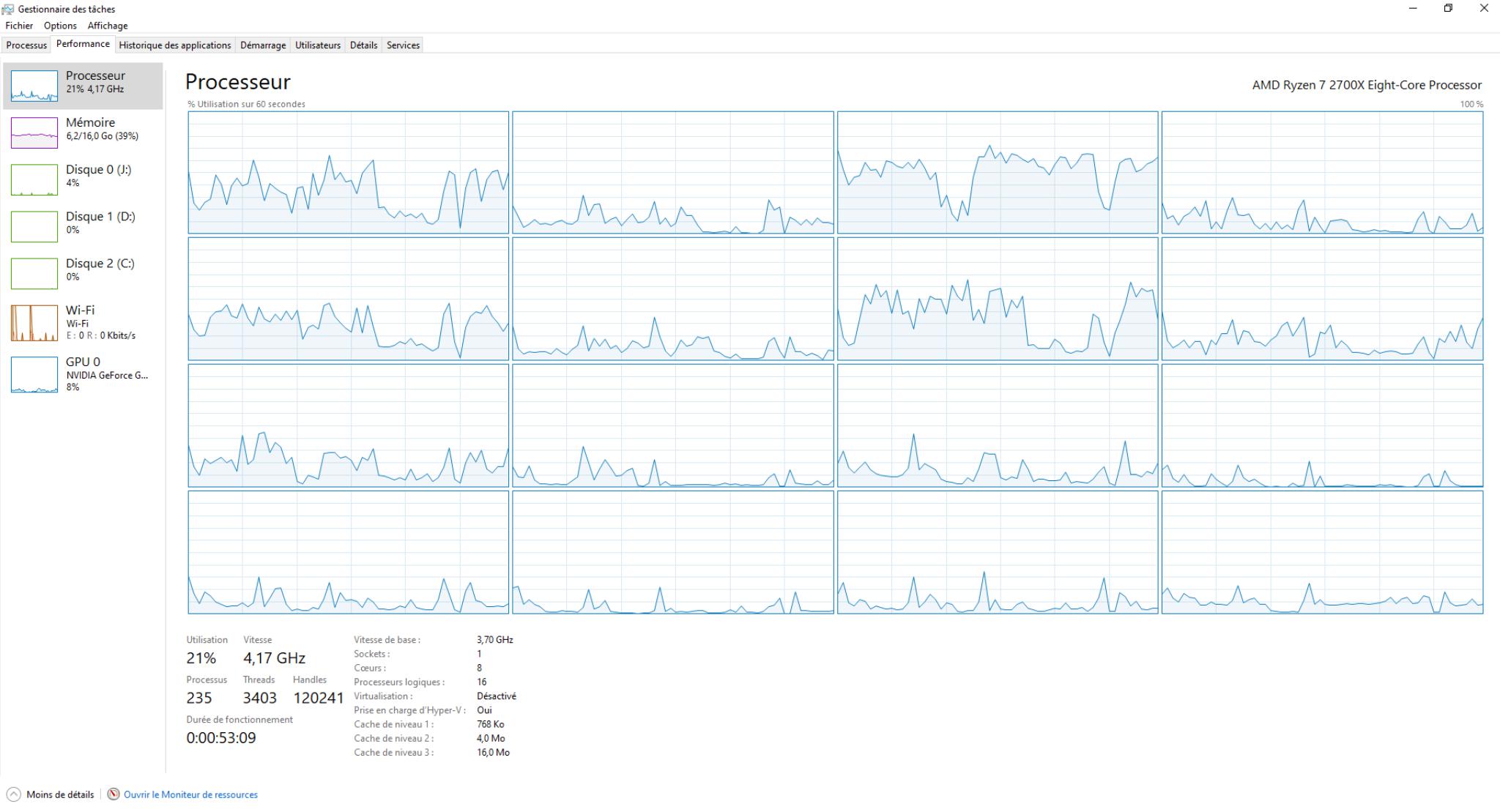Open the Fichier menu
Screen dimensions: 1500x812
tap(19, 26)
